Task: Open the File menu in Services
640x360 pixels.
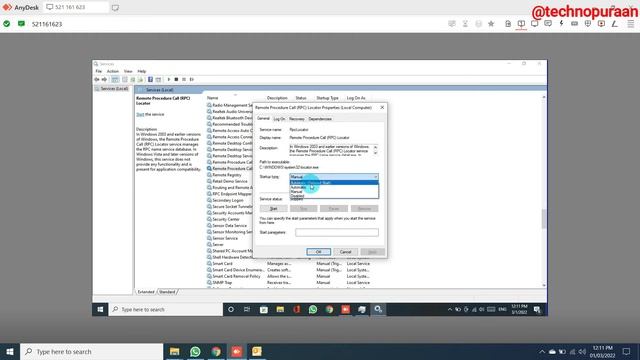Action: point(99,71)
